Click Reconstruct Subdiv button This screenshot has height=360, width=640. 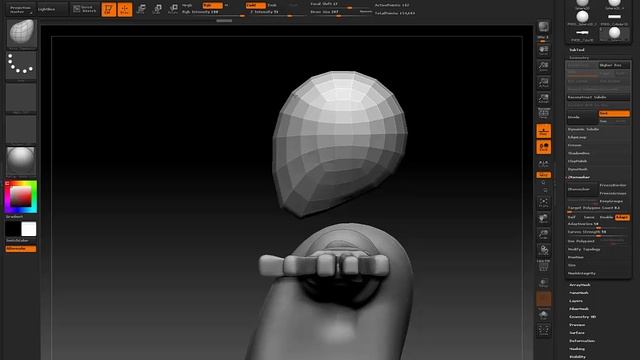click(598, 97)
